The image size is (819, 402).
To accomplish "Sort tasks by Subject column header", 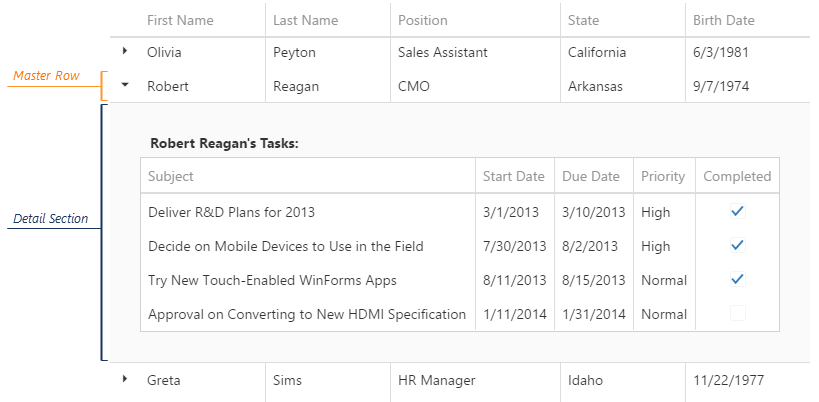I will click(x=171, y=176).
